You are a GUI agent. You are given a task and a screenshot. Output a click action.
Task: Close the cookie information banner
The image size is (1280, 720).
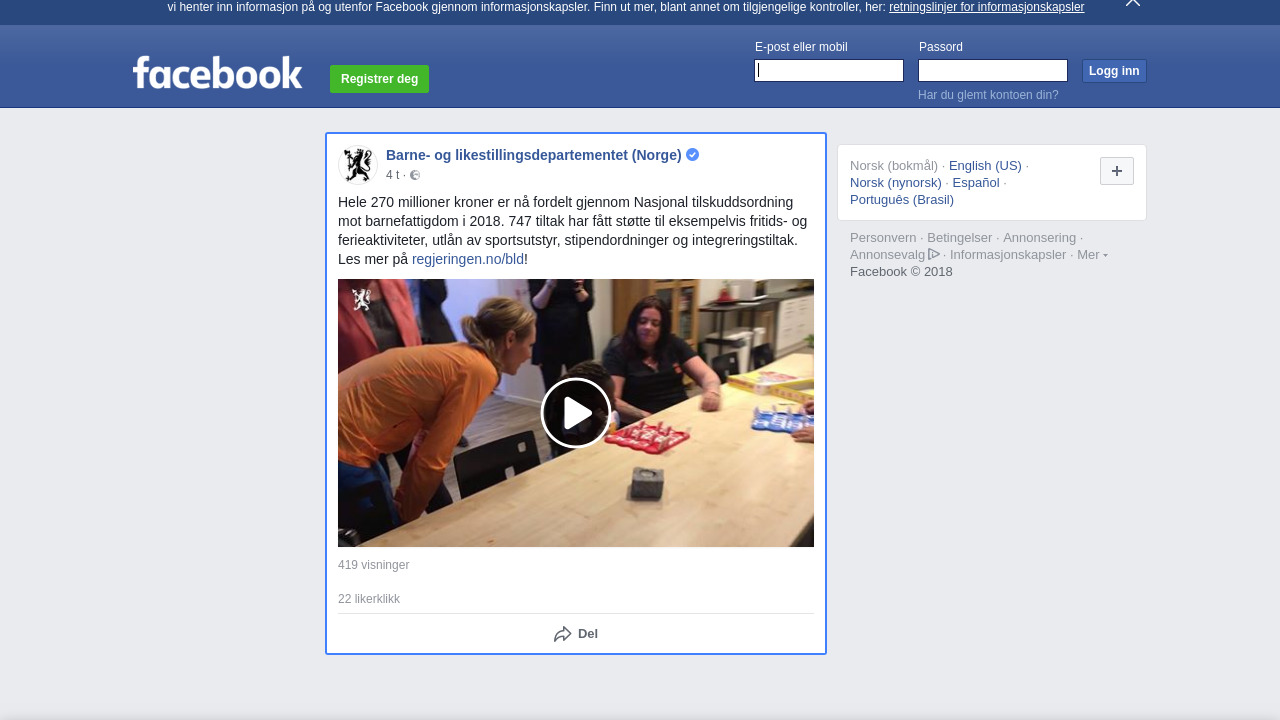click(x=1132, y=3)
